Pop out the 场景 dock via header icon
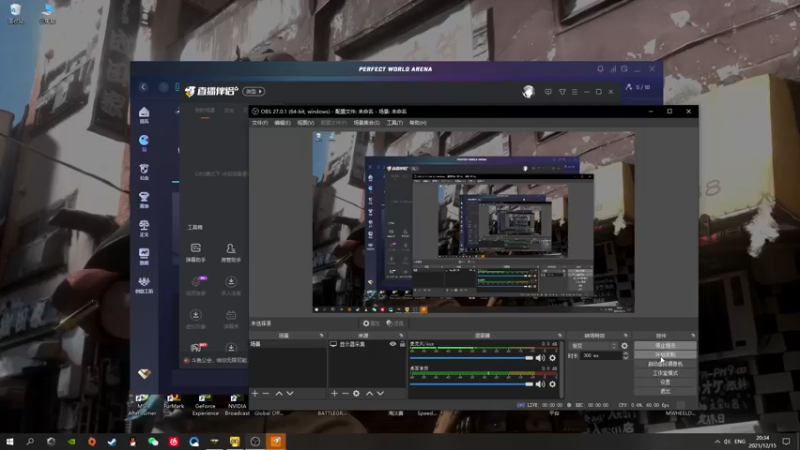This screenshot has width=800, height=450. (321, 336)
